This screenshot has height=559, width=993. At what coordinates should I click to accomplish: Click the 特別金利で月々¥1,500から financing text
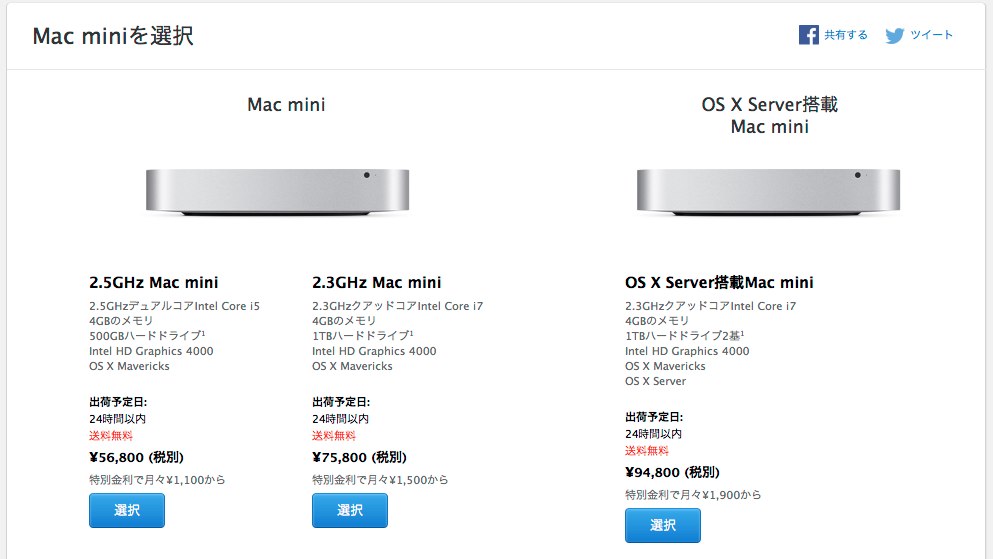(x=380, y=480)
